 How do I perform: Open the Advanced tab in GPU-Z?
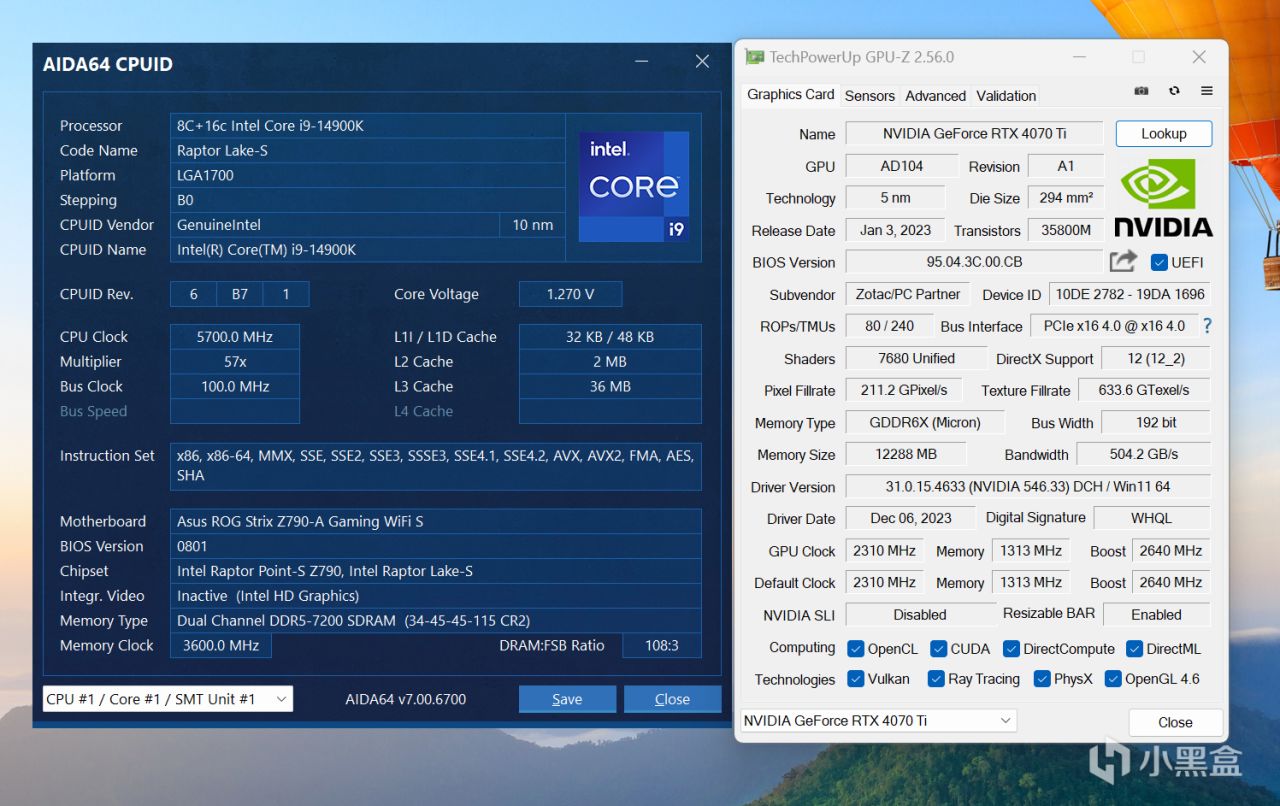934,95
